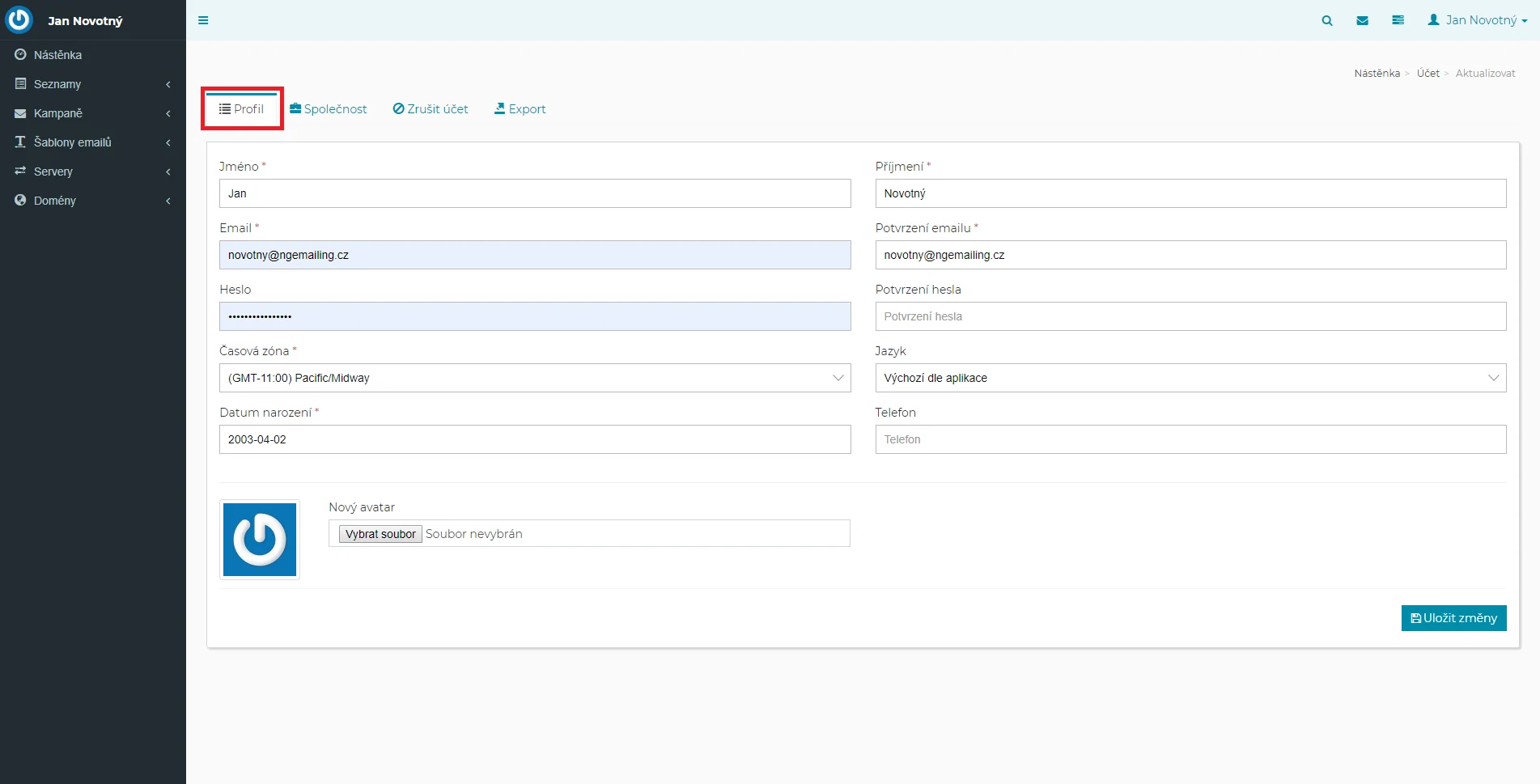Open the Jazyk language dropdown
The width and height of the screenshot is (1540, 784).
1190,378
